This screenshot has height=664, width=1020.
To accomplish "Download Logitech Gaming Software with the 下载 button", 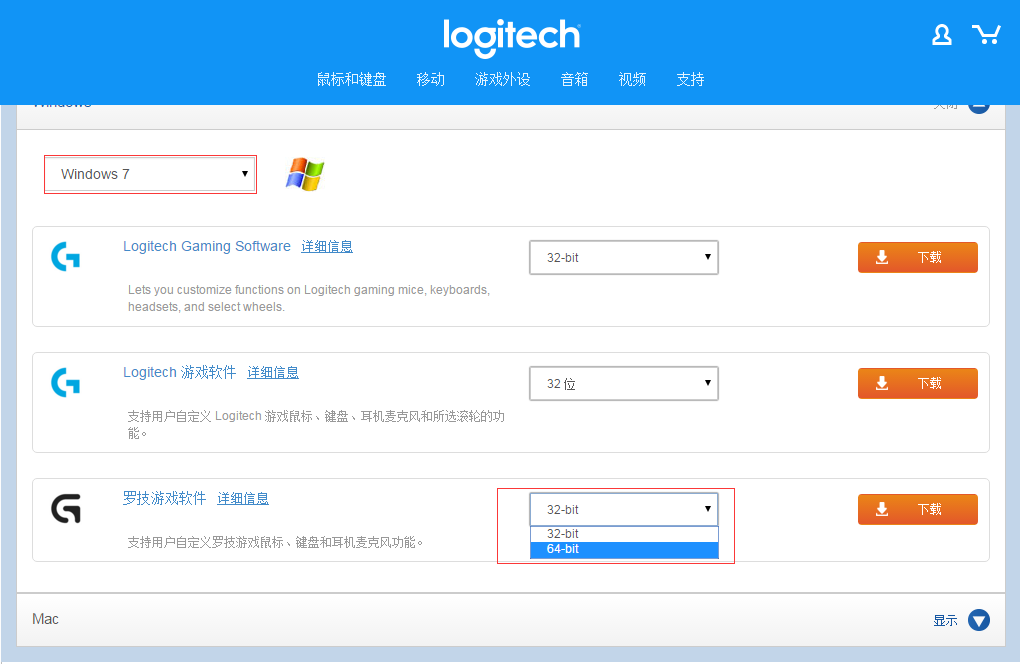I will (x=917, y=258).
